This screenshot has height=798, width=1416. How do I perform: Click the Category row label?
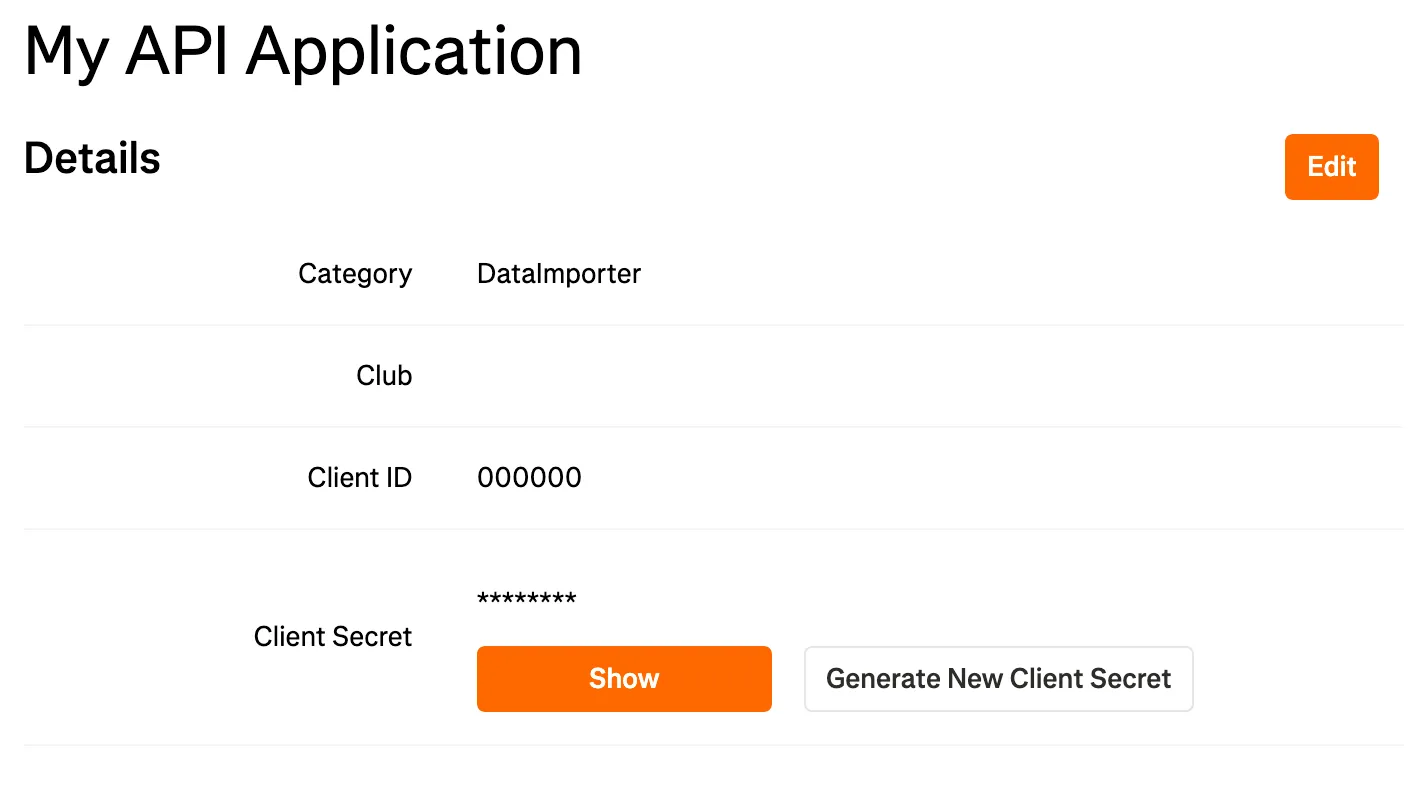pos(355,273)
